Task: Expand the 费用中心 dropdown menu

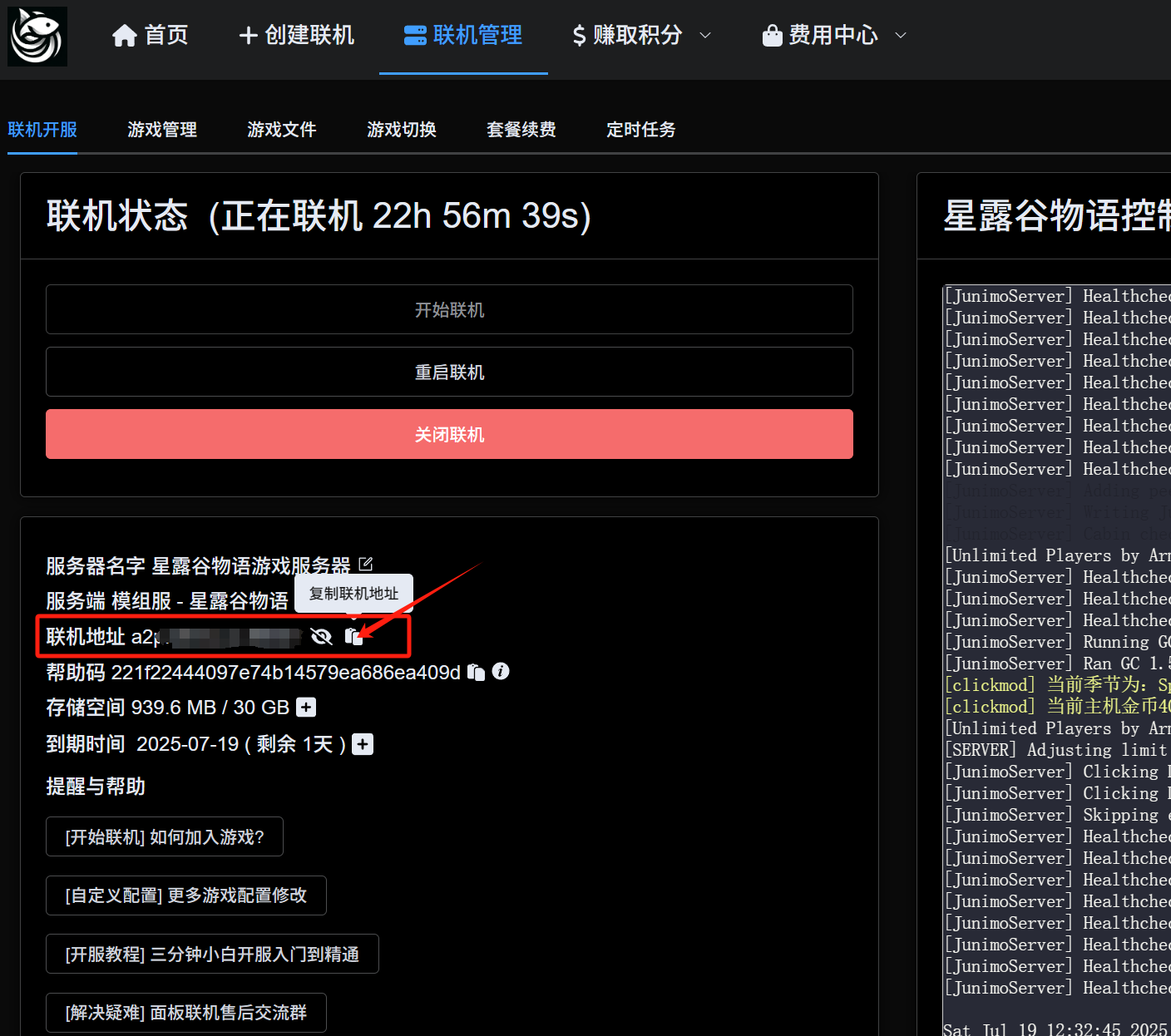Action: click(834, 35)
